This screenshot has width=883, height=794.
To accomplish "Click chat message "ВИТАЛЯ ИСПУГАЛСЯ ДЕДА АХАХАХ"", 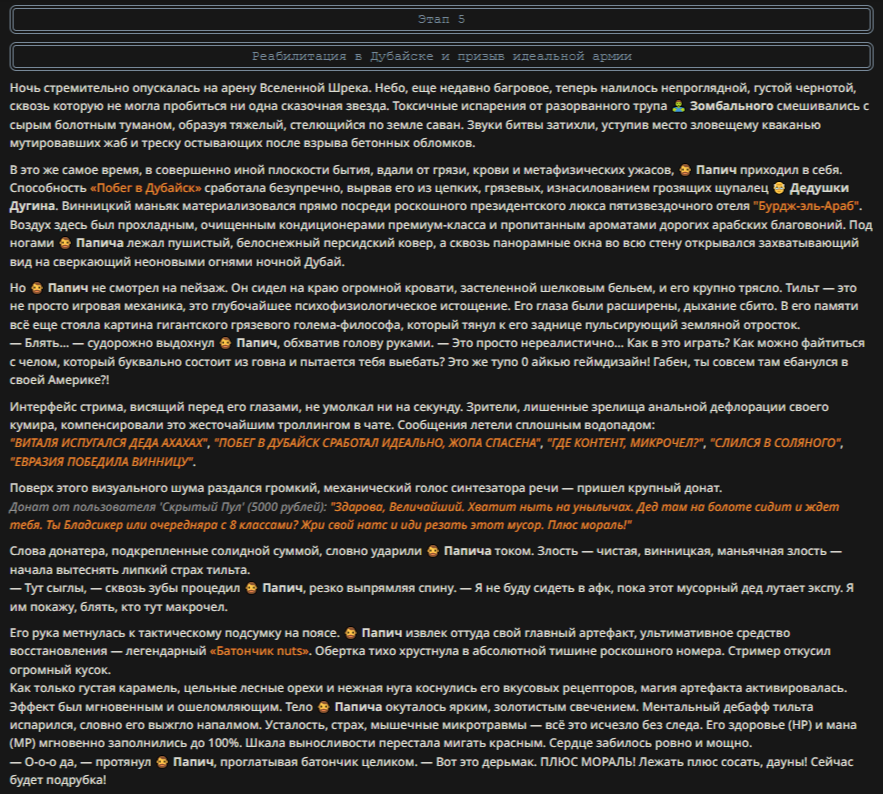I will point(109,443).
